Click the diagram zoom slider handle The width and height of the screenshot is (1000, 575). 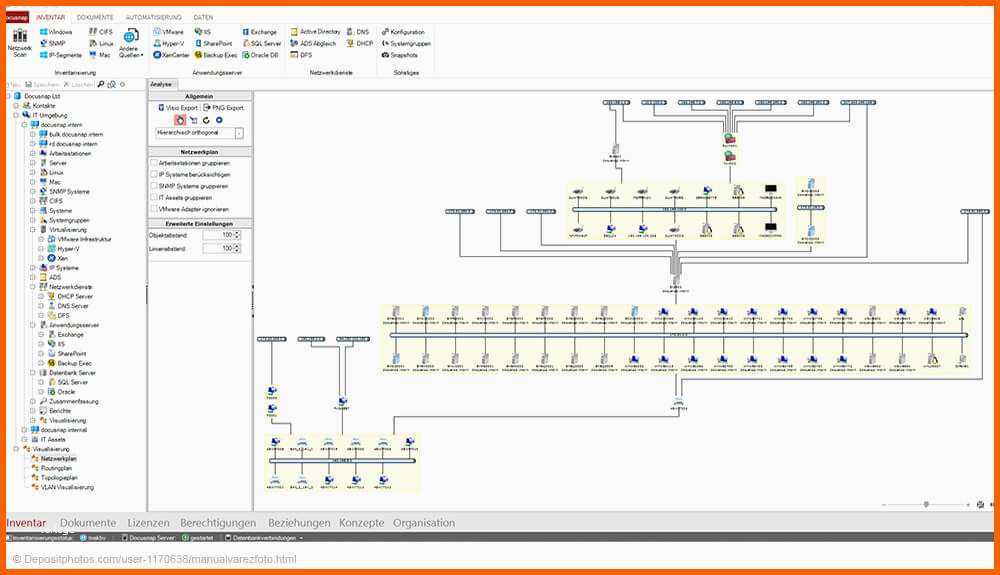coord(926,504)
